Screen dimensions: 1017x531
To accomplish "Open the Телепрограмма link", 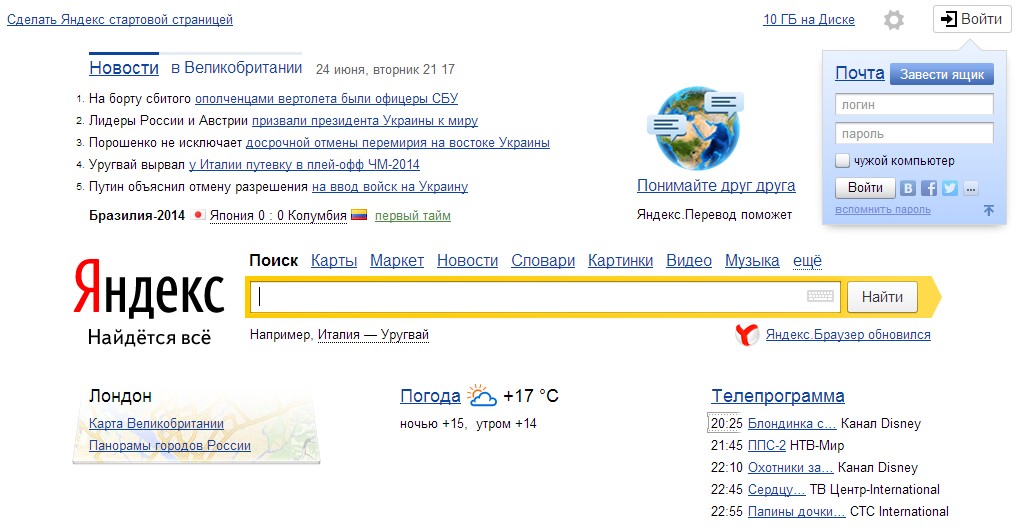I will coord(778,395).
